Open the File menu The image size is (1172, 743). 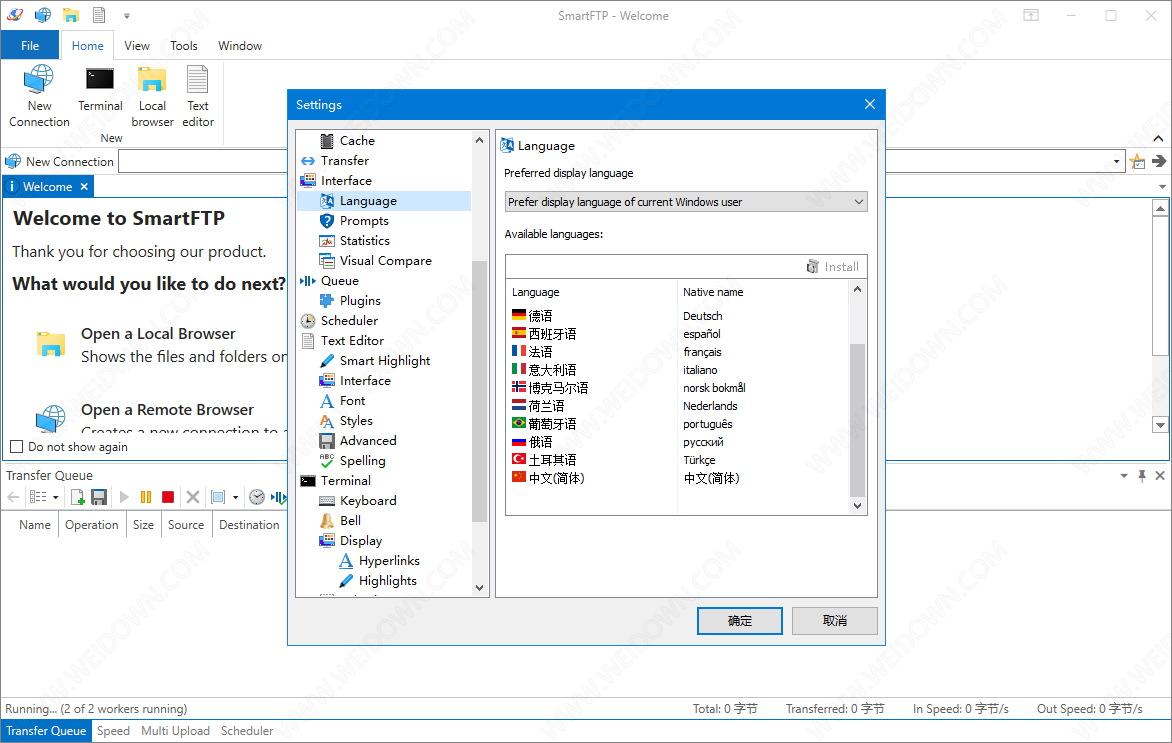tap(30, 46)
